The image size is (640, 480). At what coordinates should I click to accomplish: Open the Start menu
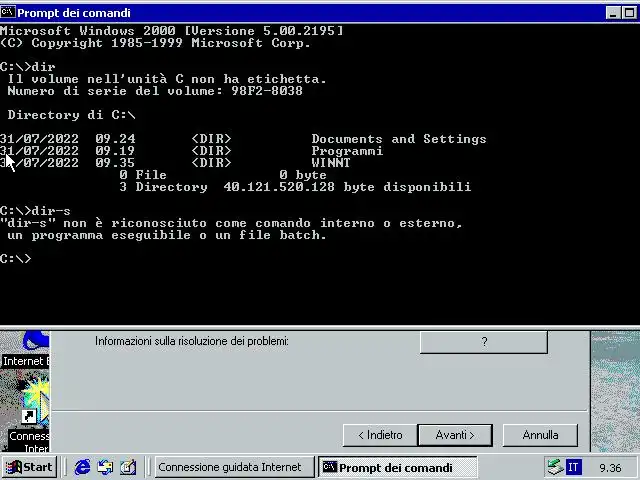(29, 467)
